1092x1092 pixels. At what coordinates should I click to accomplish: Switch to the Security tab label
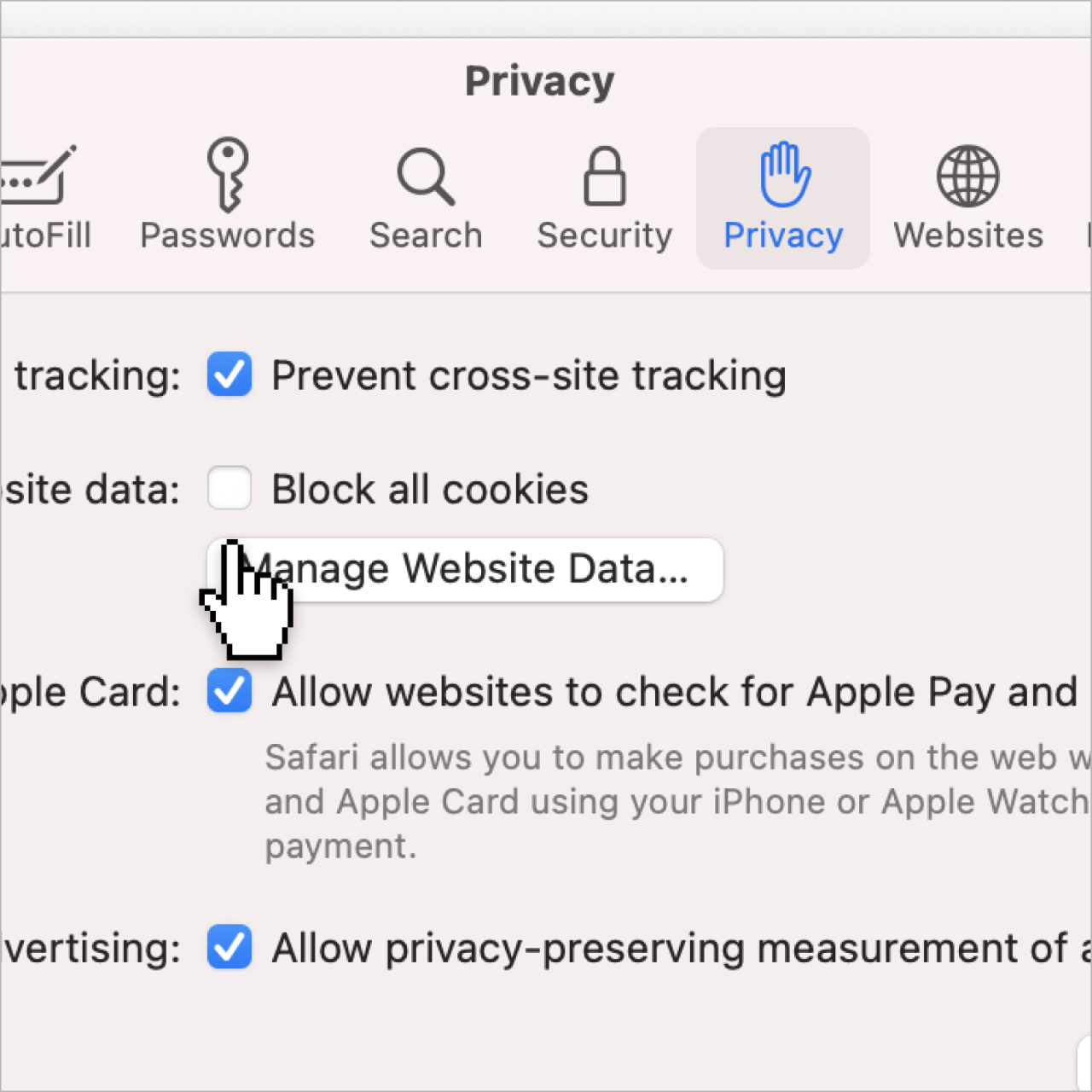(605, 235)
